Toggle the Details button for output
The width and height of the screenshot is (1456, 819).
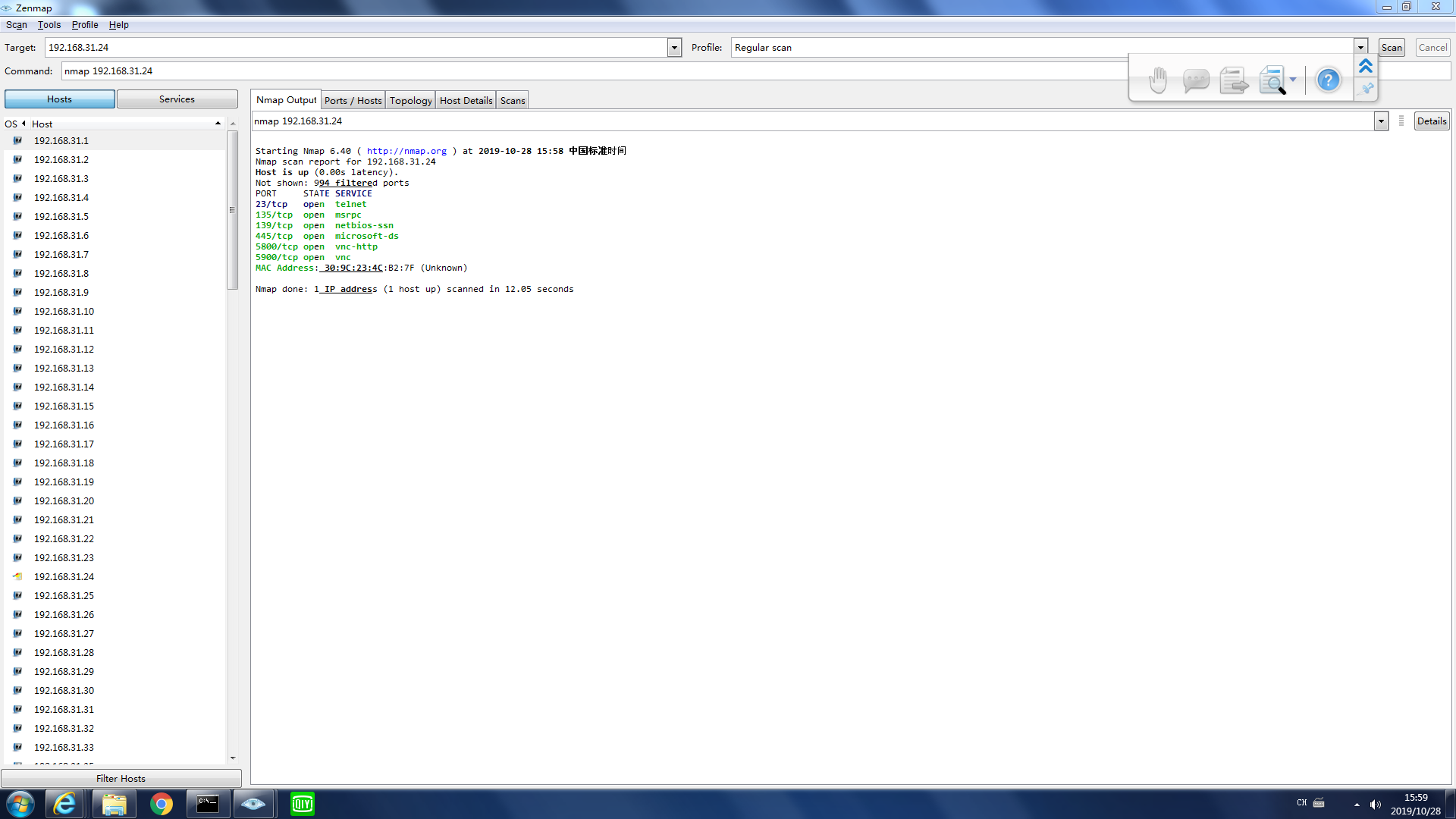pyautogui.click(x=1431, y=121)
